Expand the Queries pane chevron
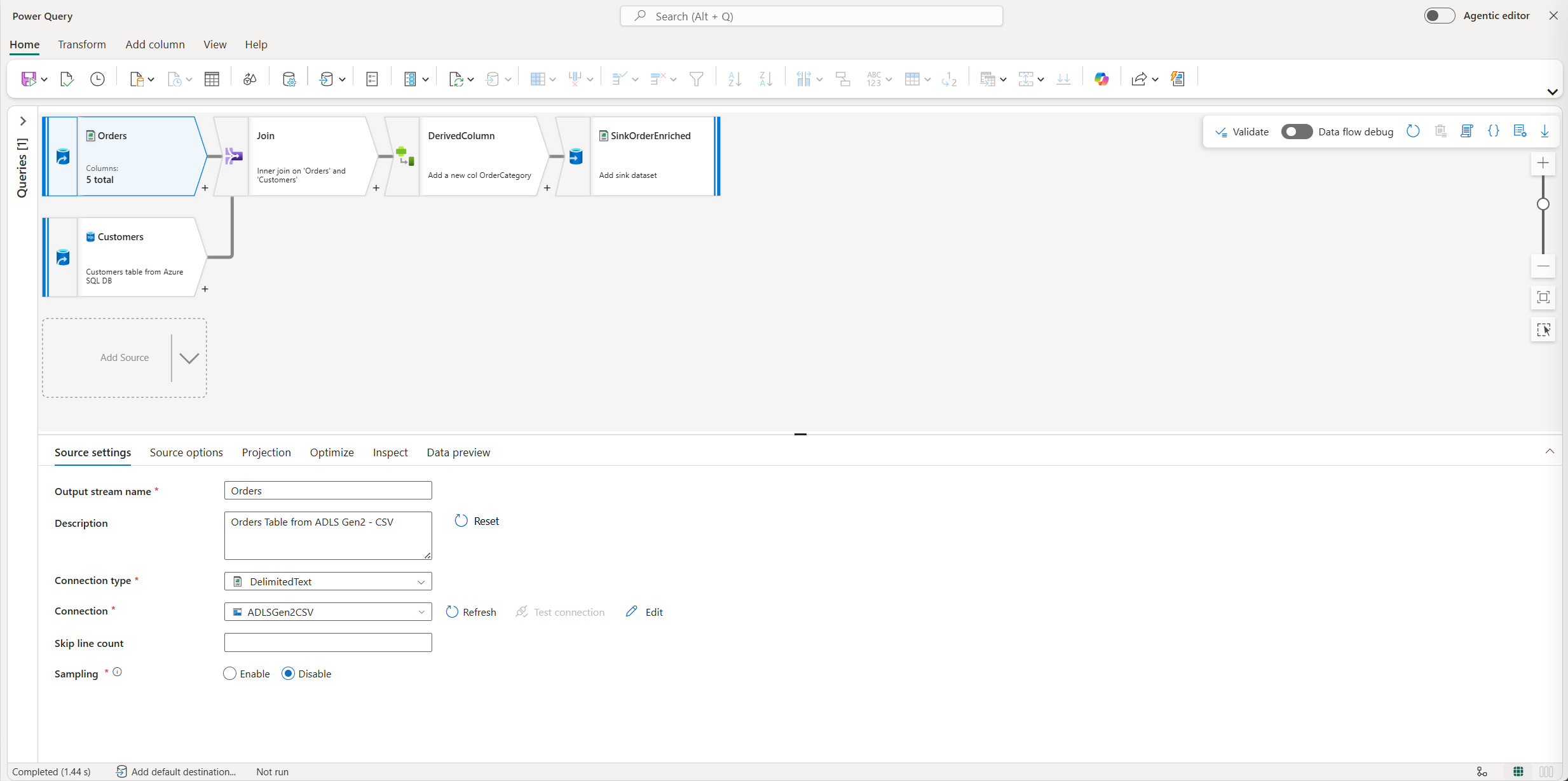Screen dimensions: 1568x781 (x=23, y=121)
